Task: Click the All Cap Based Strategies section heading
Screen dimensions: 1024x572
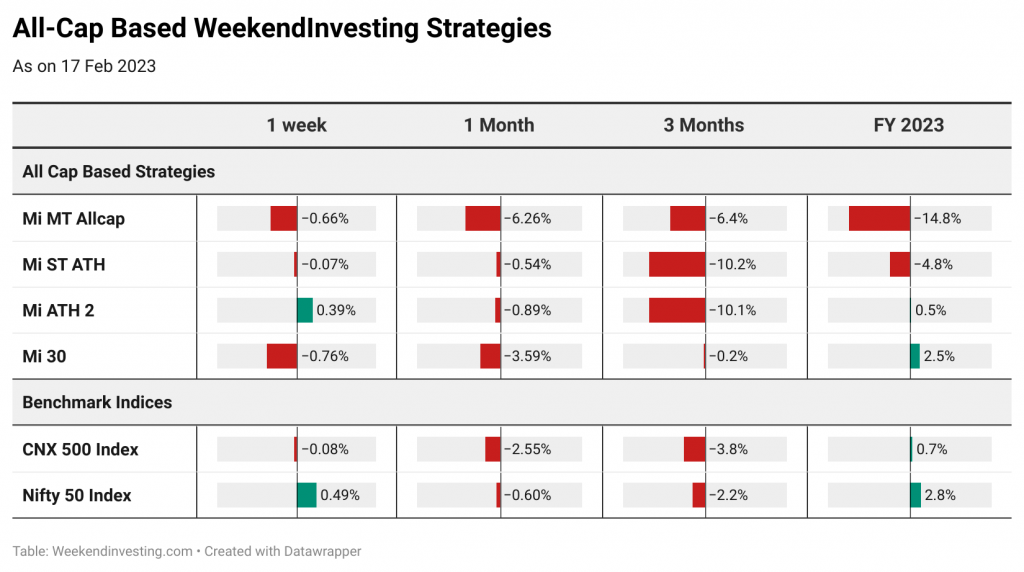Action: (x=118, y=172)
